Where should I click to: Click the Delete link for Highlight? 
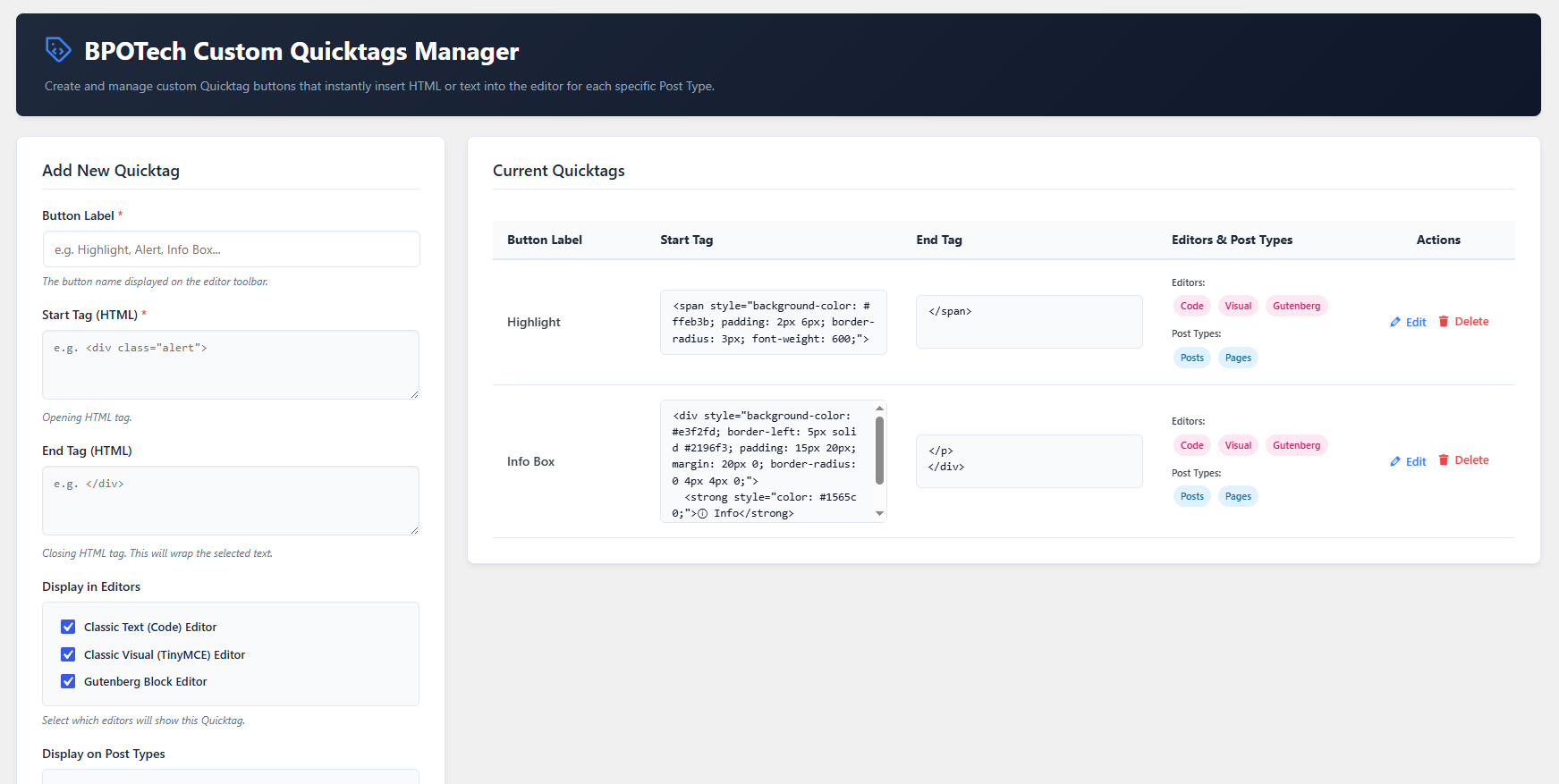(x=1463, y=321)
